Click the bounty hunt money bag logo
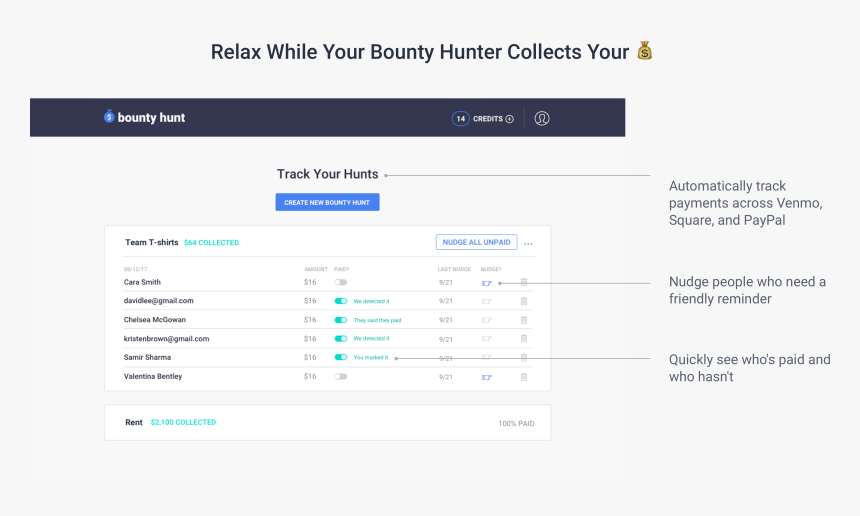Screen dimensions: 860x516 [x=109, y=116]
